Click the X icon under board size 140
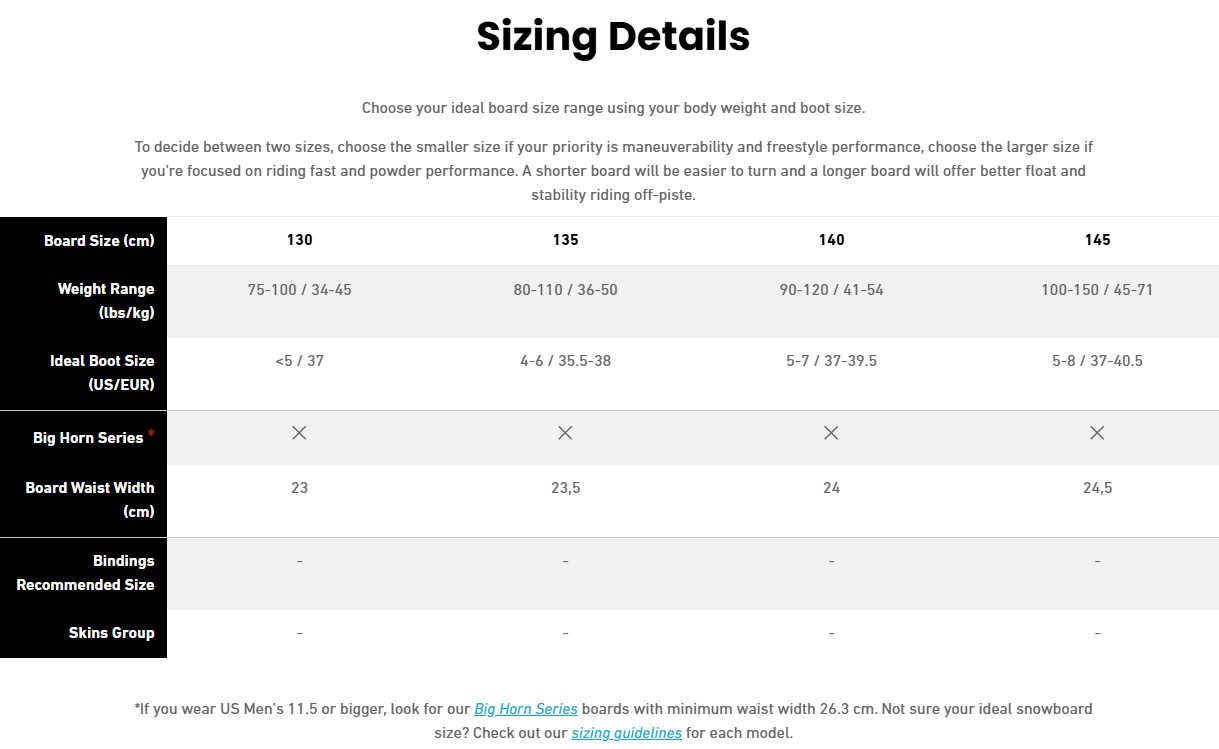 pyautogui.click(x=831, y=433)
